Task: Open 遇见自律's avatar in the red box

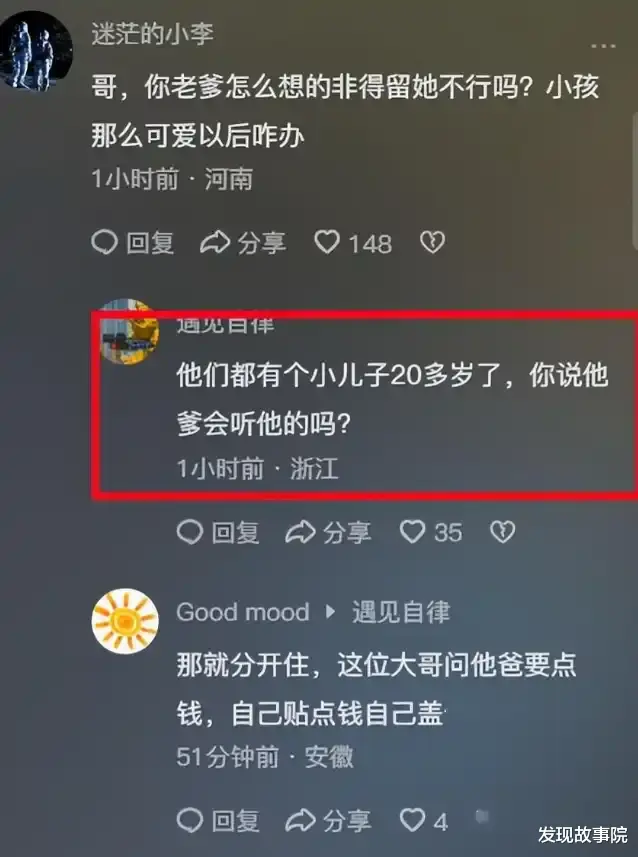Action: 130,331
